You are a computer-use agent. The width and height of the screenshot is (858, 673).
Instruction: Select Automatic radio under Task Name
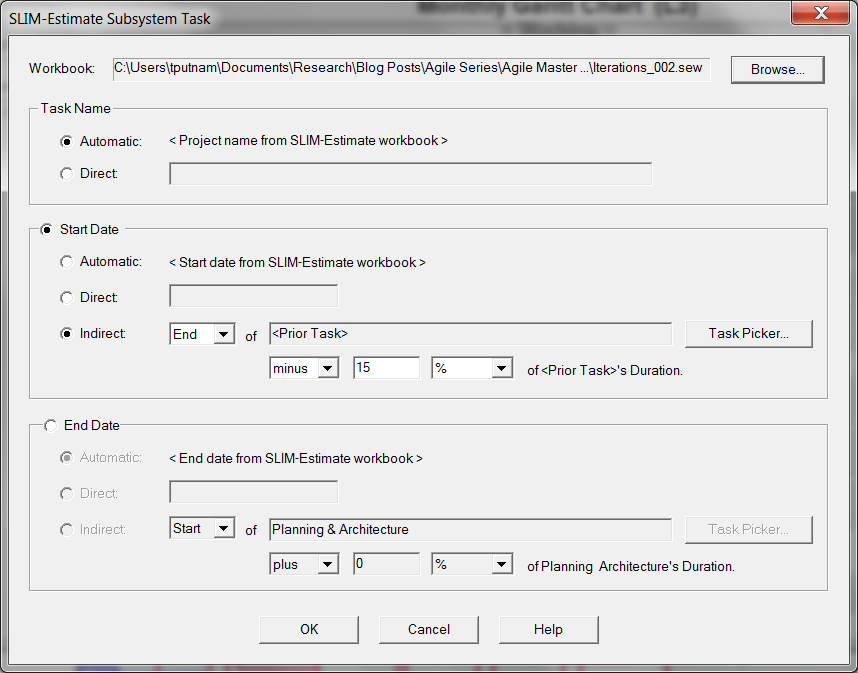[66, 142]
